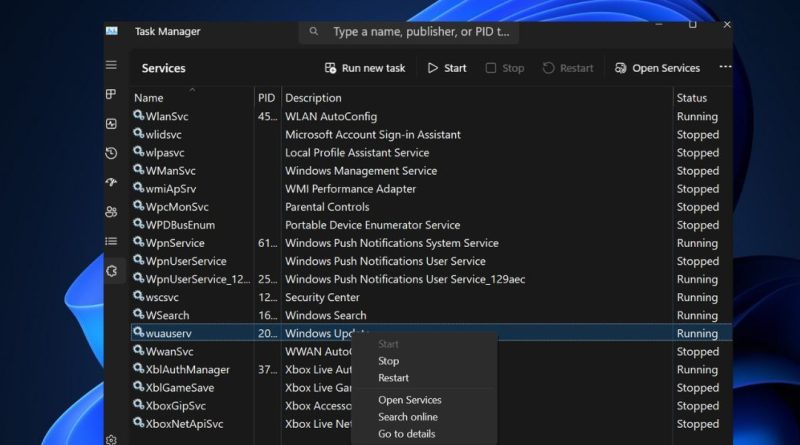800x445 pixels.
Task: Click description Security Center
Action: (x=322, y=297)
